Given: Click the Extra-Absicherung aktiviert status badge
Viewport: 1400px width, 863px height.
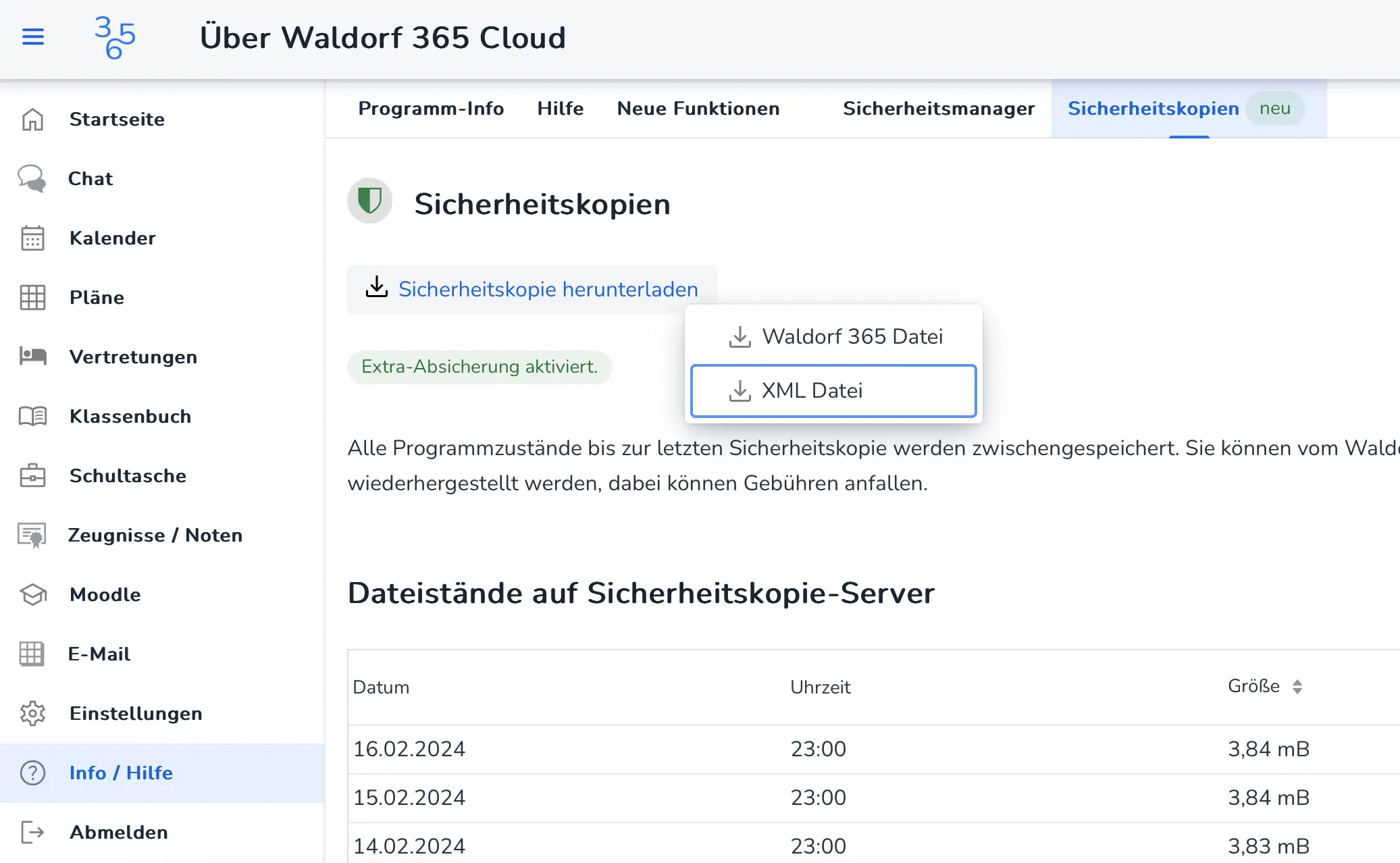Looking at the screenshot, I should pos(479,367).
